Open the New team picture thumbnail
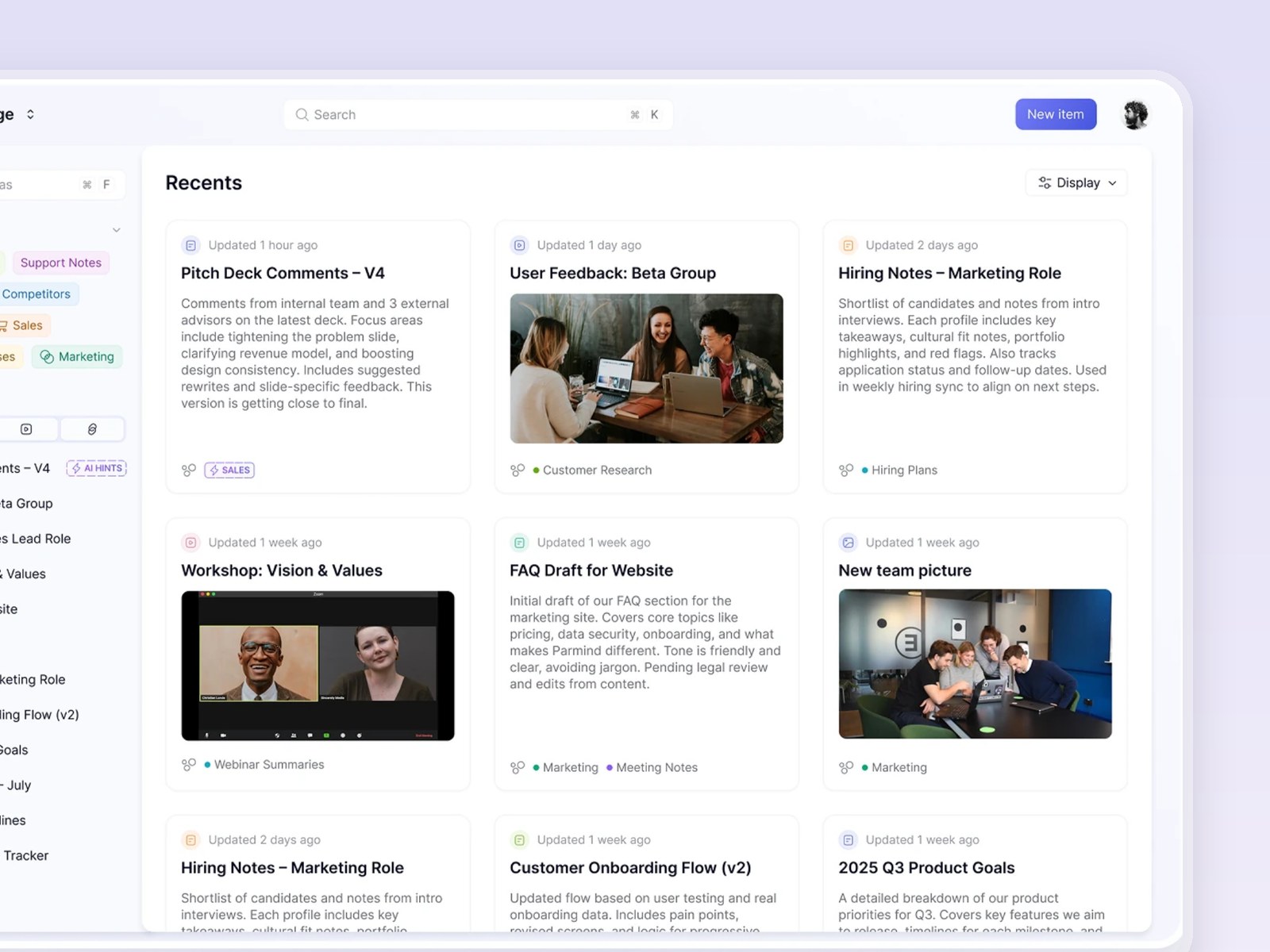 point(975,664)
